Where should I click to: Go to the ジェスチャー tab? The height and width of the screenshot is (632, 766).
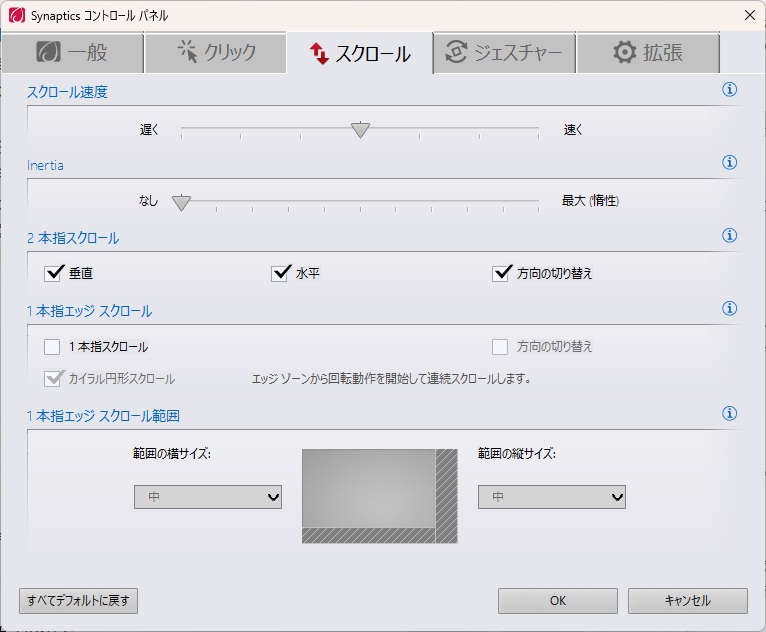(x=504, y=52)
